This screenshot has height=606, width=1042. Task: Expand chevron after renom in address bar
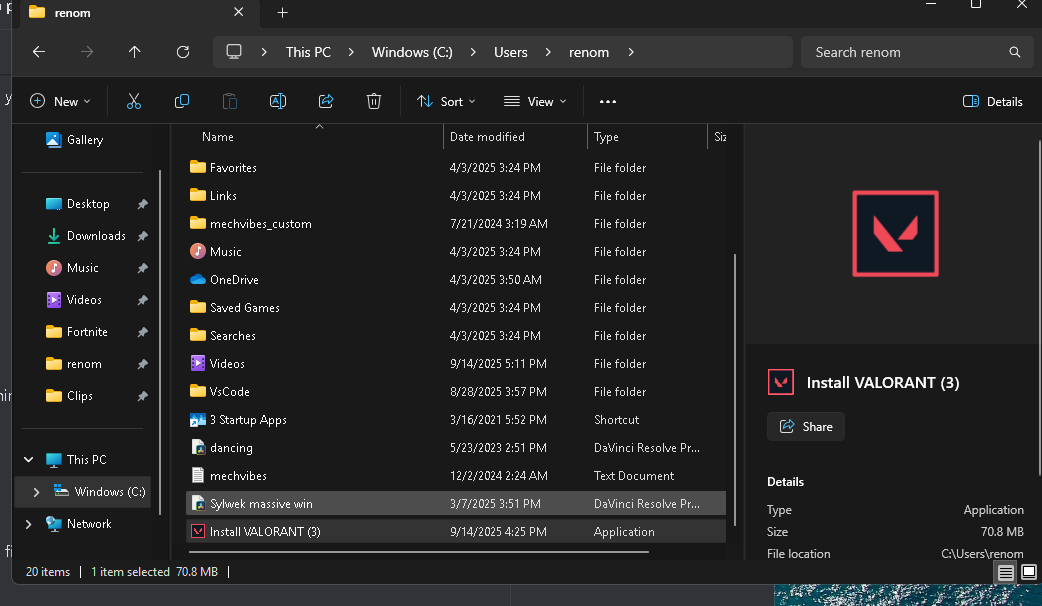631,52
